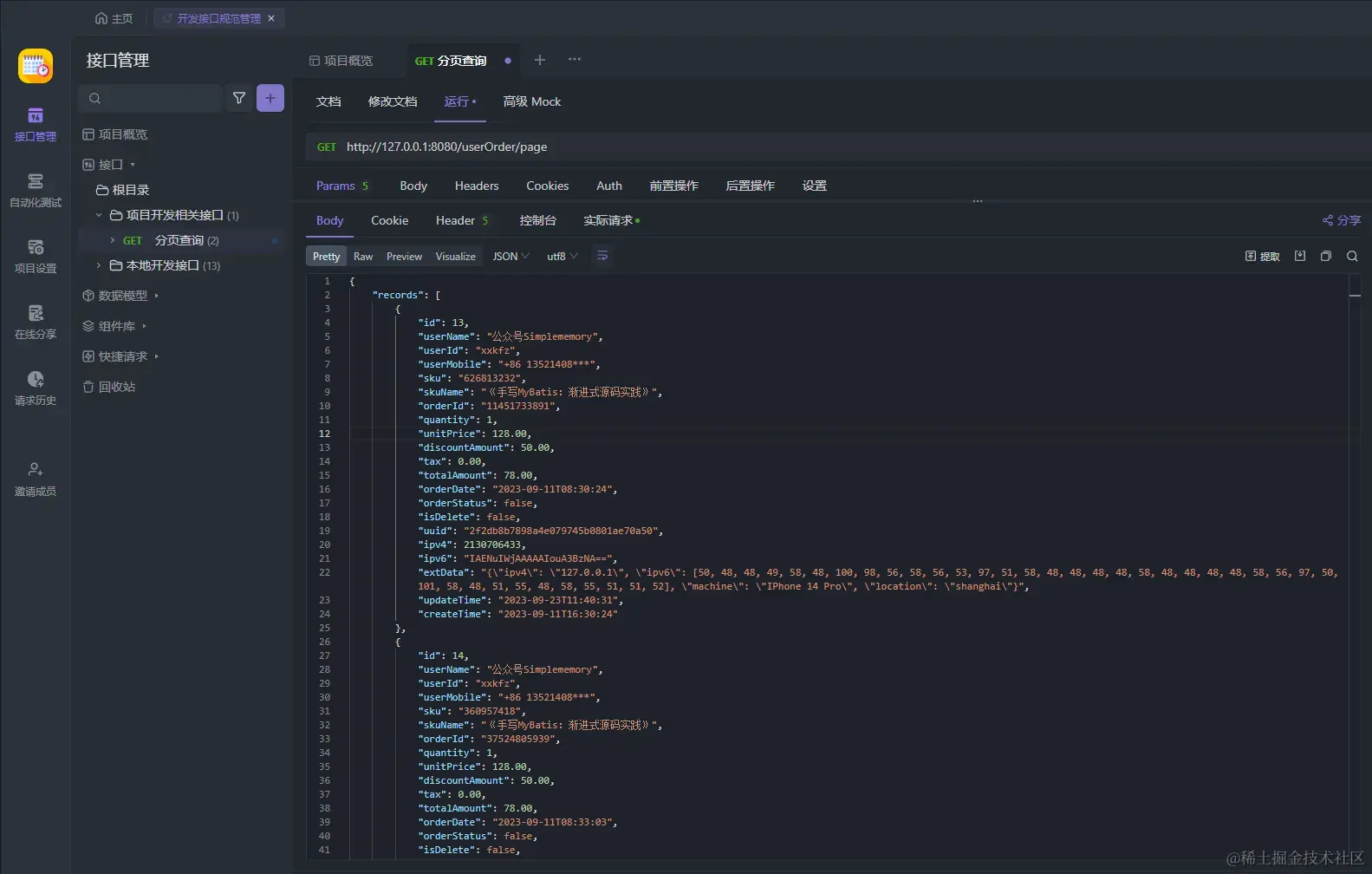Image resolution: width=1372 pixels, height=874 pixels.
Task: Open the 前置操作 tab
Action: pos(674,186)
